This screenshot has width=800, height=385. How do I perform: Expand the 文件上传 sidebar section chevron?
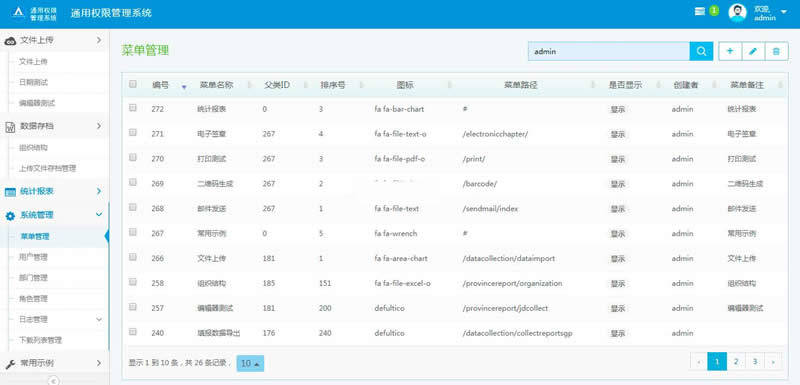[x=99, y=39]
